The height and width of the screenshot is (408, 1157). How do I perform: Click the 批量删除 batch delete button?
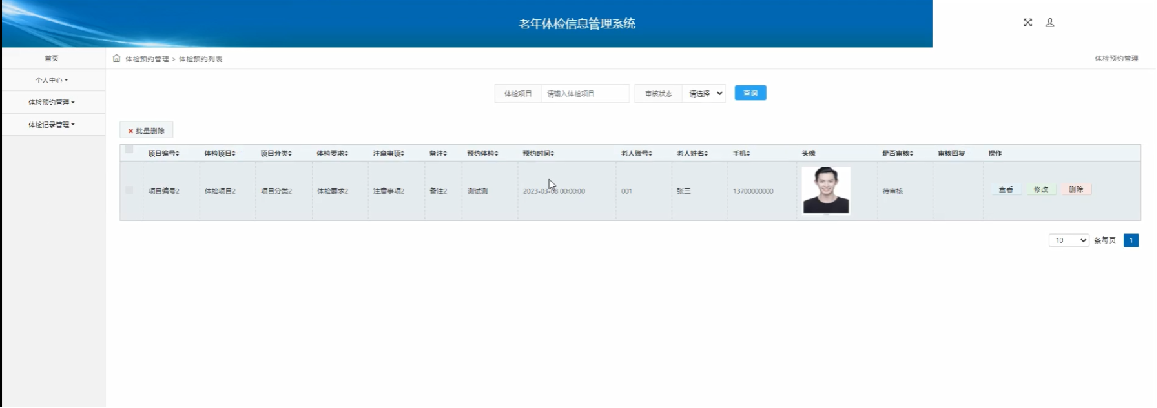[x=146, y=131]
